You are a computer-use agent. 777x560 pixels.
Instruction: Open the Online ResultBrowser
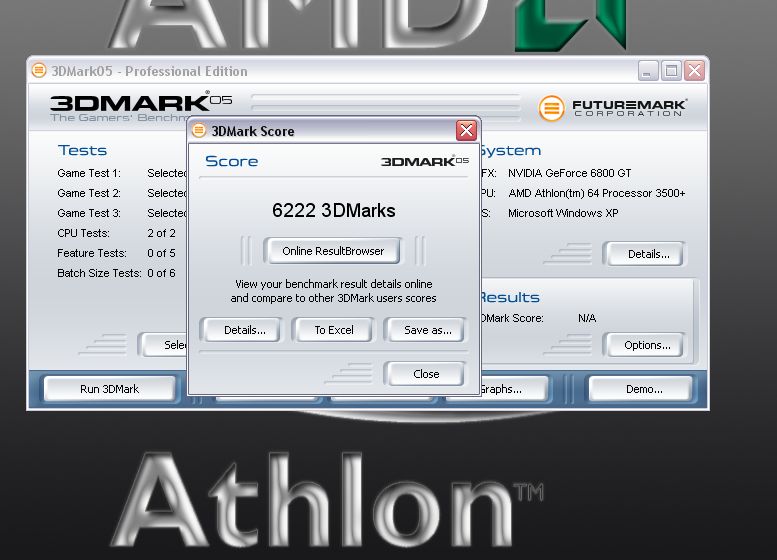coord(333,251)
